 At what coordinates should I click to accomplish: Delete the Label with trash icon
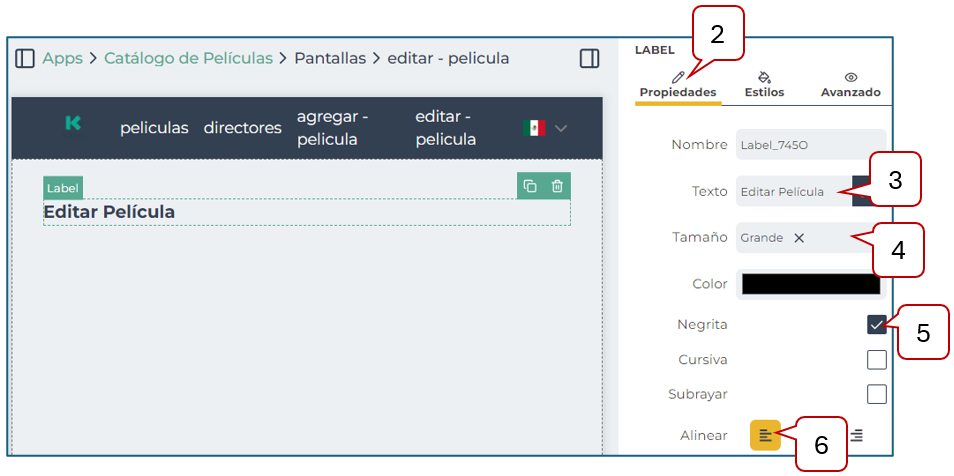[x=558, y=186]
